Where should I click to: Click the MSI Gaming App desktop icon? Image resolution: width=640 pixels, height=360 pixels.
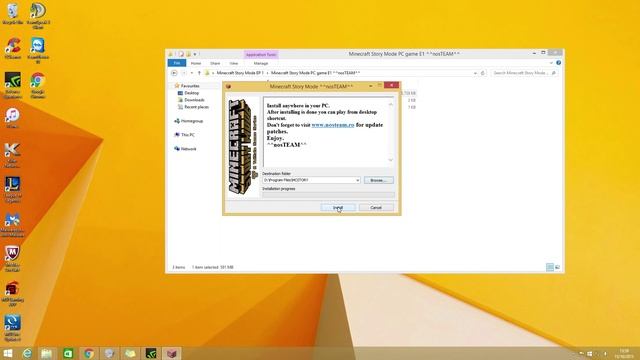tap(12, 294)
